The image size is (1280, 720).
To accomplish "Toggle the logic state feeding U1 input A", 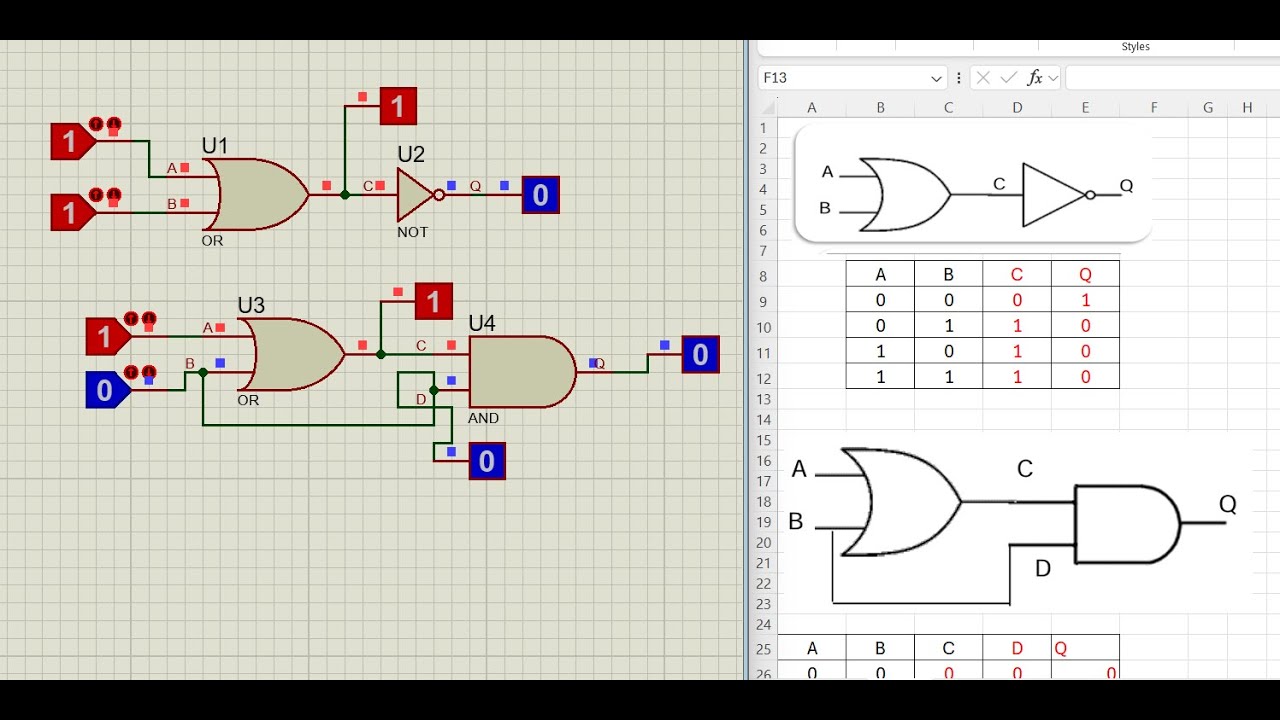I will coord(73,142).
